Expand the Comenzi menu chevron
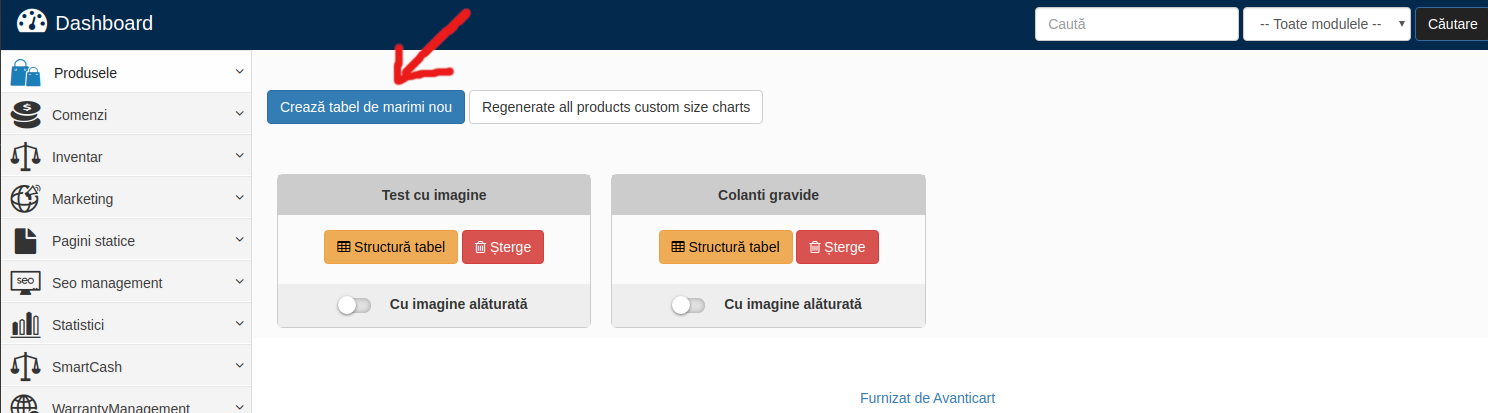Screen dimensions: 1488x413 (x=240, y=114)
